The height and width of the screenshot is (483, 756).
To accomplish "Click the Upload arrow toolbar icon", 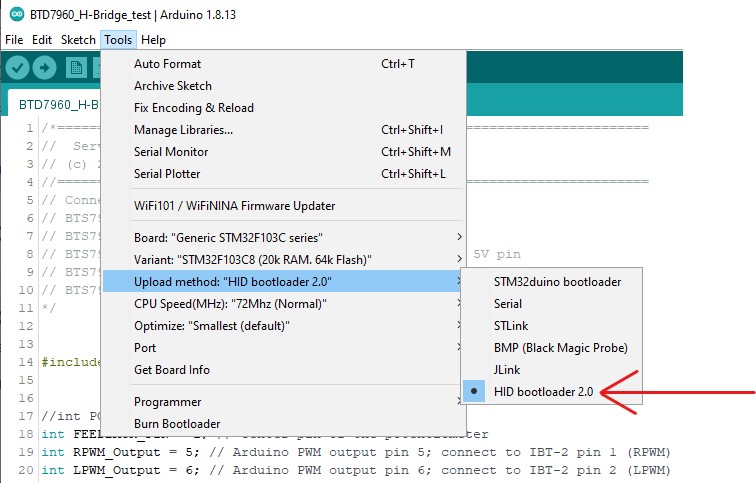I will (x=44, y=67).
